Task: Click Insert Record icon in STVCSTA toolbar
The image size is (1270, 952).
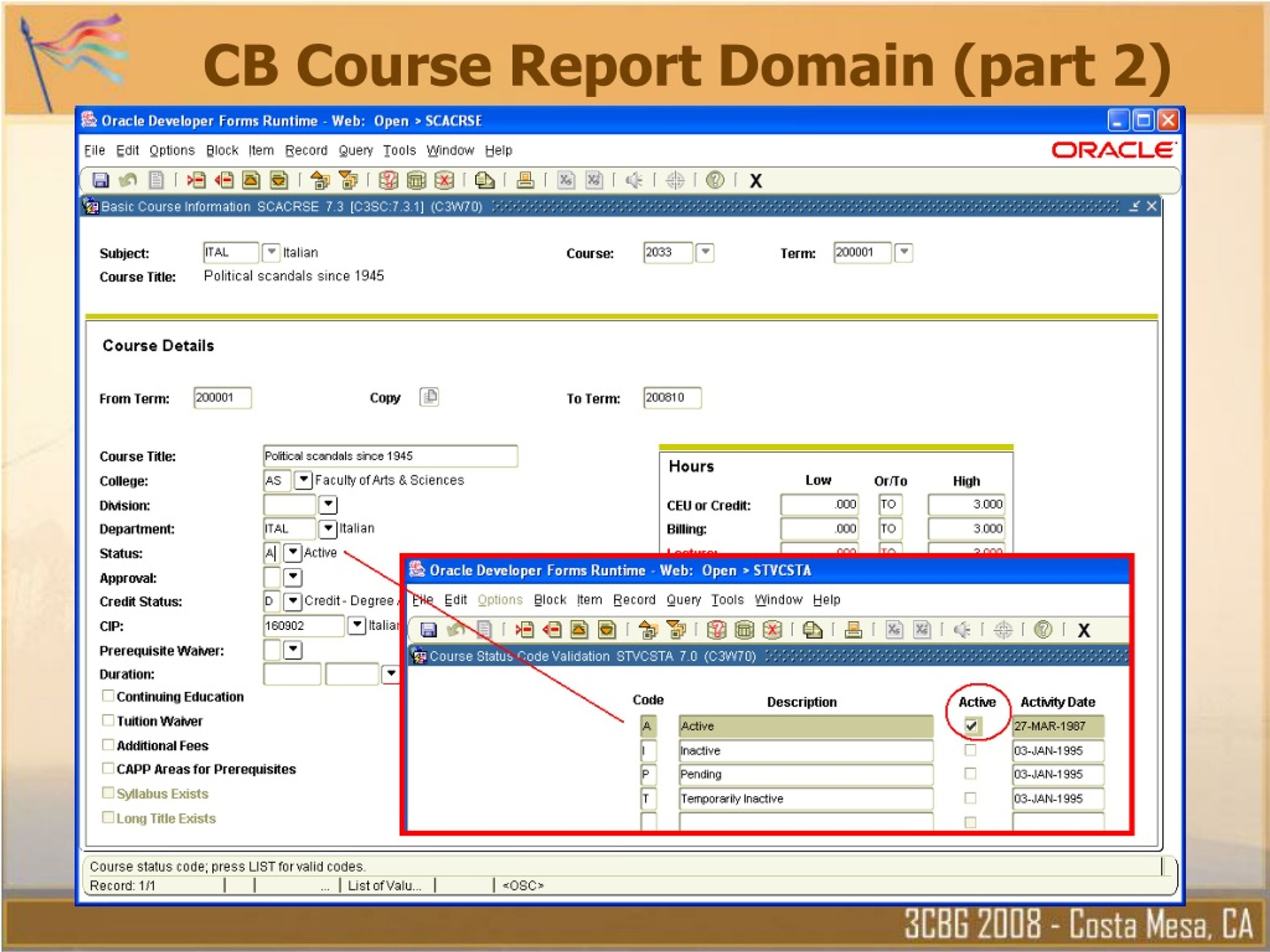Action: (524, 630)
